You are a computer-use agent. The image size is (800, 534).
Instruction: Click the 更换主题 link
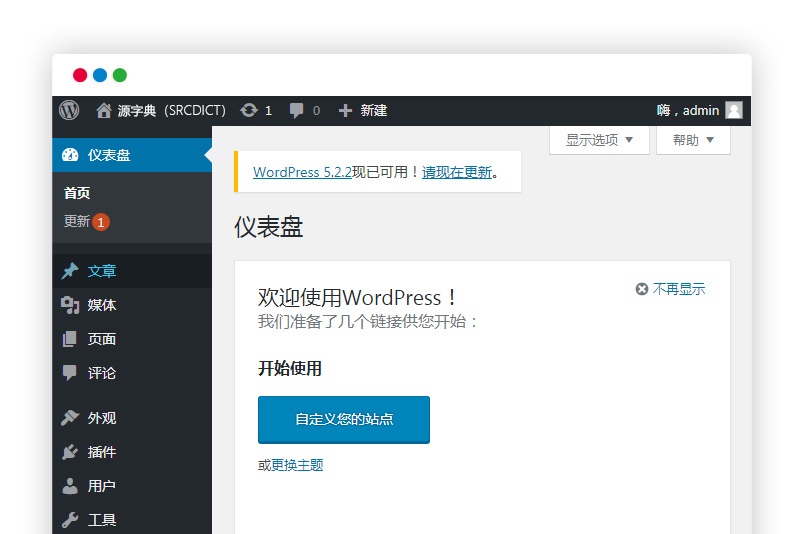coord(297,465)
